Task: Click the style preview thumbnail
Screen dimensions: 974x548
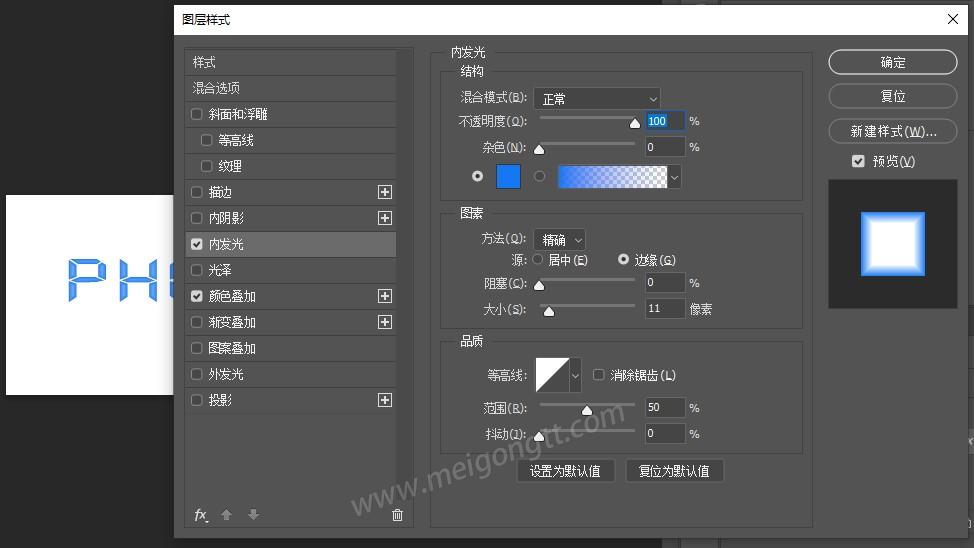Action: coord(893,244)
